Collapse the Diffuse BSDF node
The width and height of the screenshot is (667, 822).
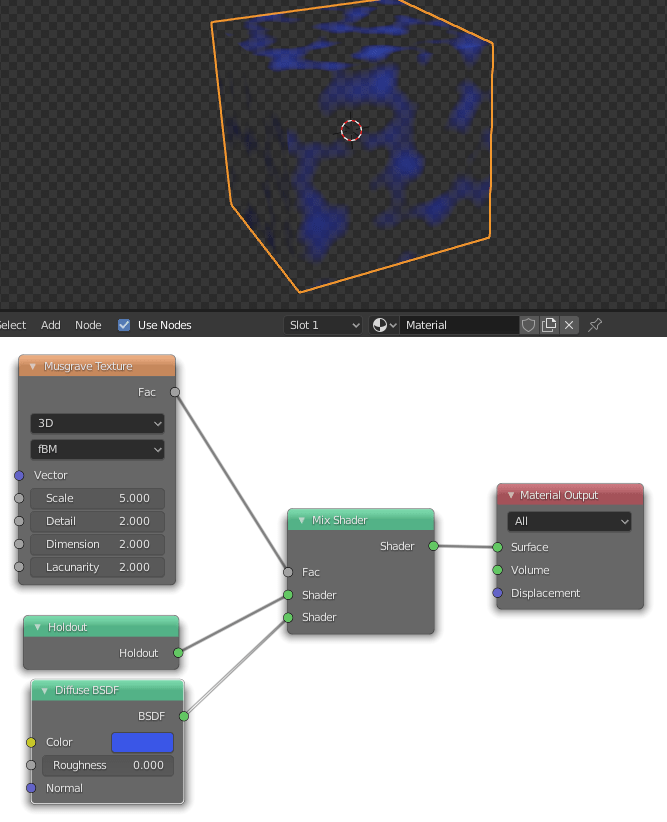click(45, 691)
